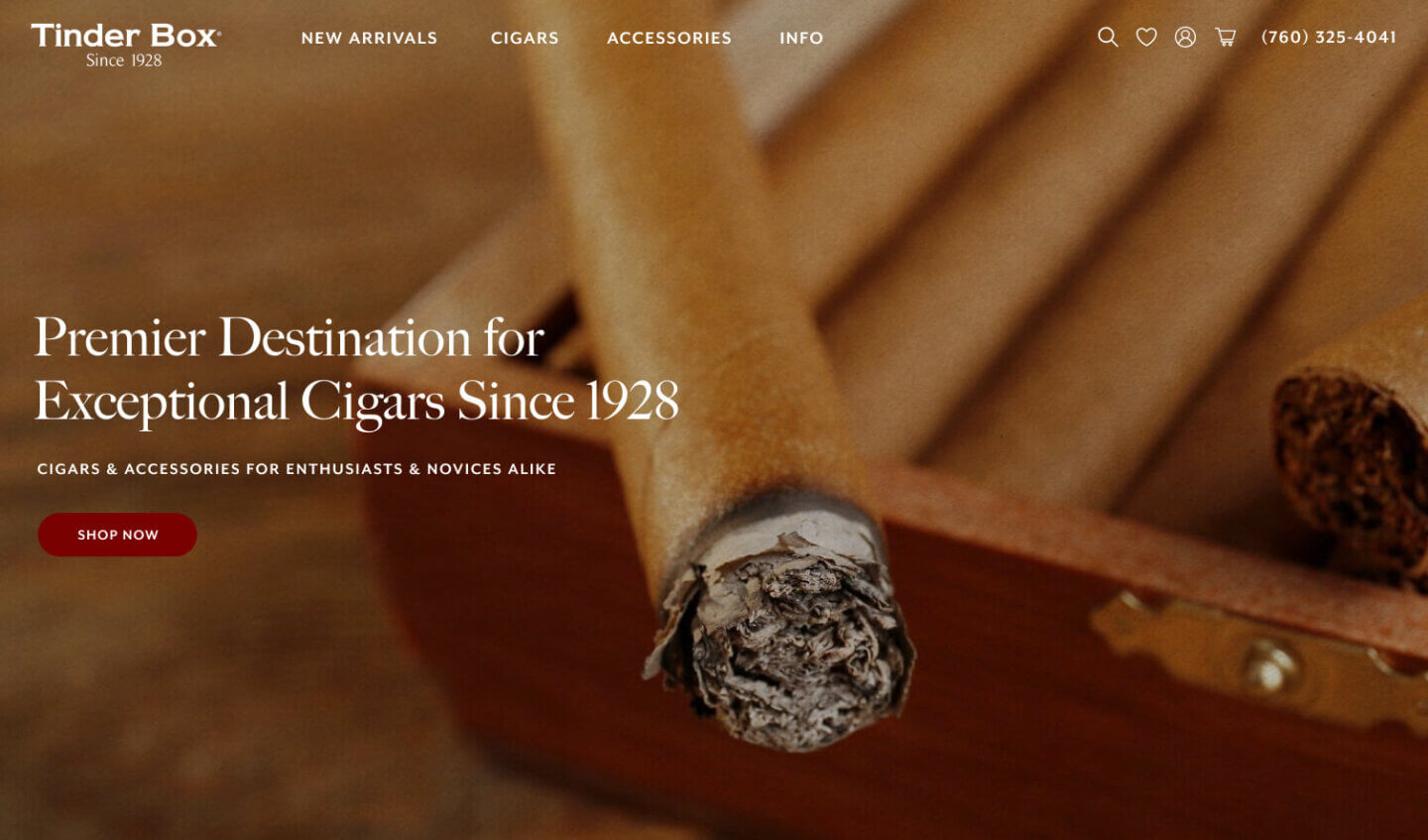This screenshot has height=840, width=1428.
Task: Click the Shop Now button
Action: point(117,535)
